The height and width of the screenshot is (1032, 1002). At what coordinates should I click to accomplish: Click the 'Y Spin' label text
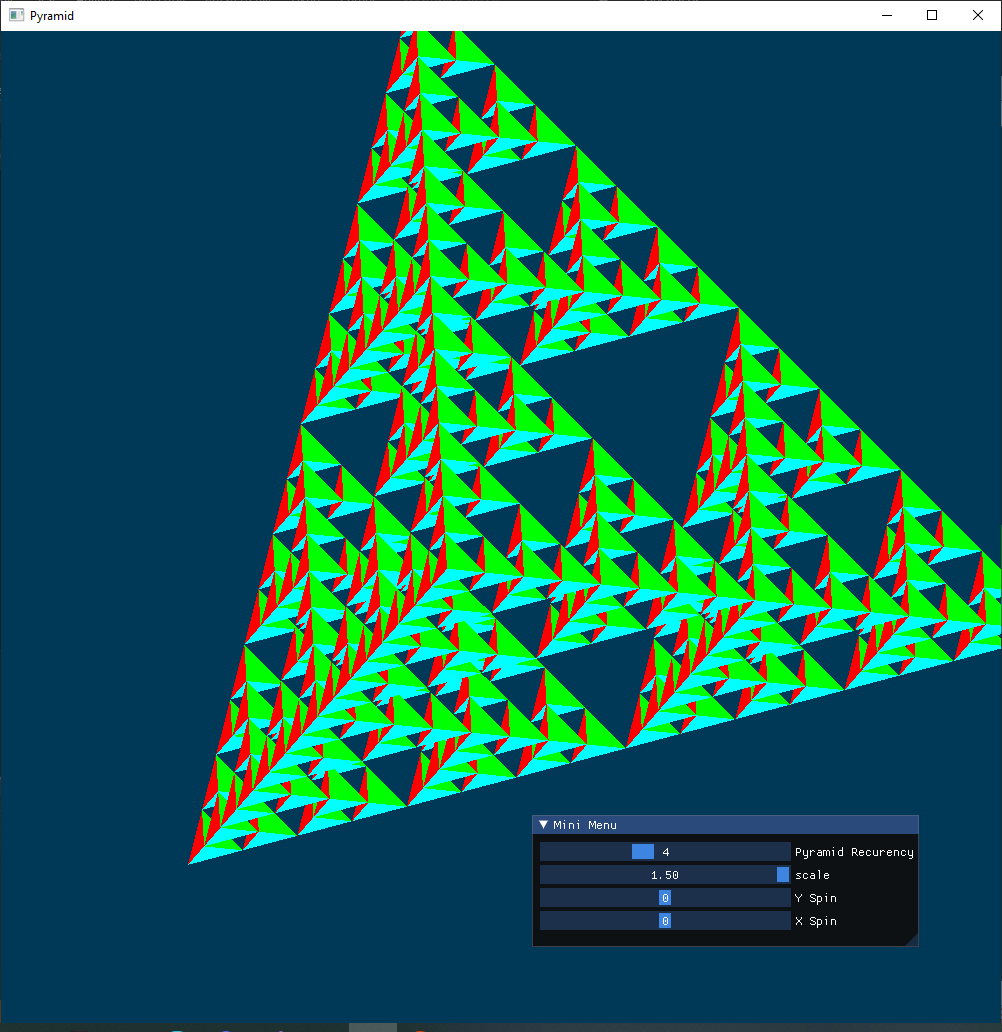(x=815, y=897)
